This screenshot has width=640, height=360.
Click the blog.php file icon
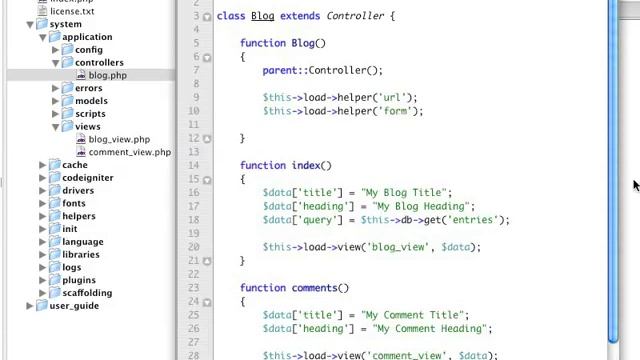point(81,75)
